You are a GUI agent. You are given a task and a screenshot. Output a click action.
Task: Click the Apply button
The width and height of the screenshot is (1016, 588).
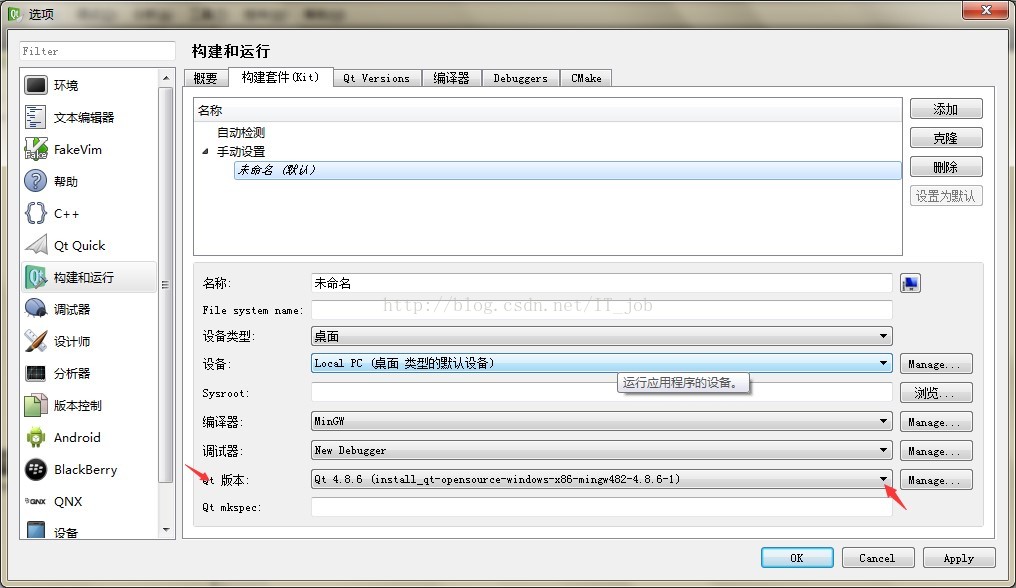tap(959, 558)
